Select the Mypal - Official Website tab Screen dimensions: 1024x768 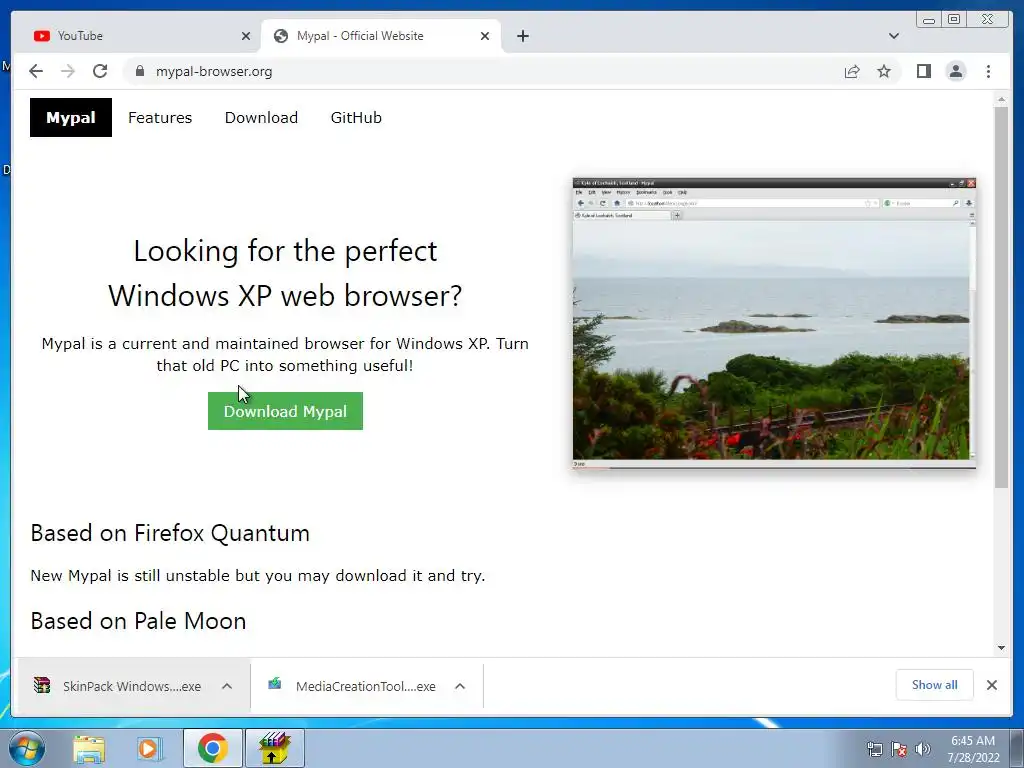click(381, 36)
